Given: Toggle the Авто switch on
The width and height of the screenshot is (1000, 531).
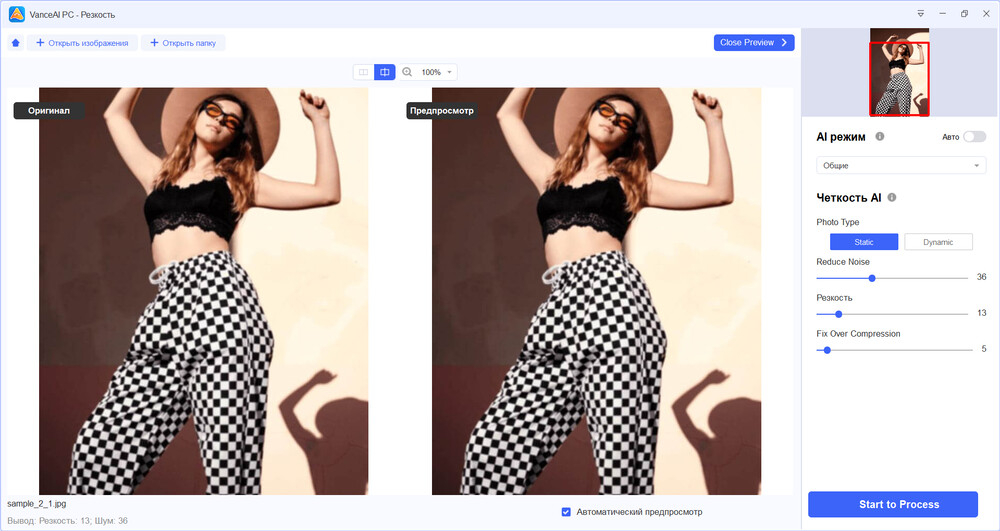Looking at the screenshot, I should click(x=974, y=136).
